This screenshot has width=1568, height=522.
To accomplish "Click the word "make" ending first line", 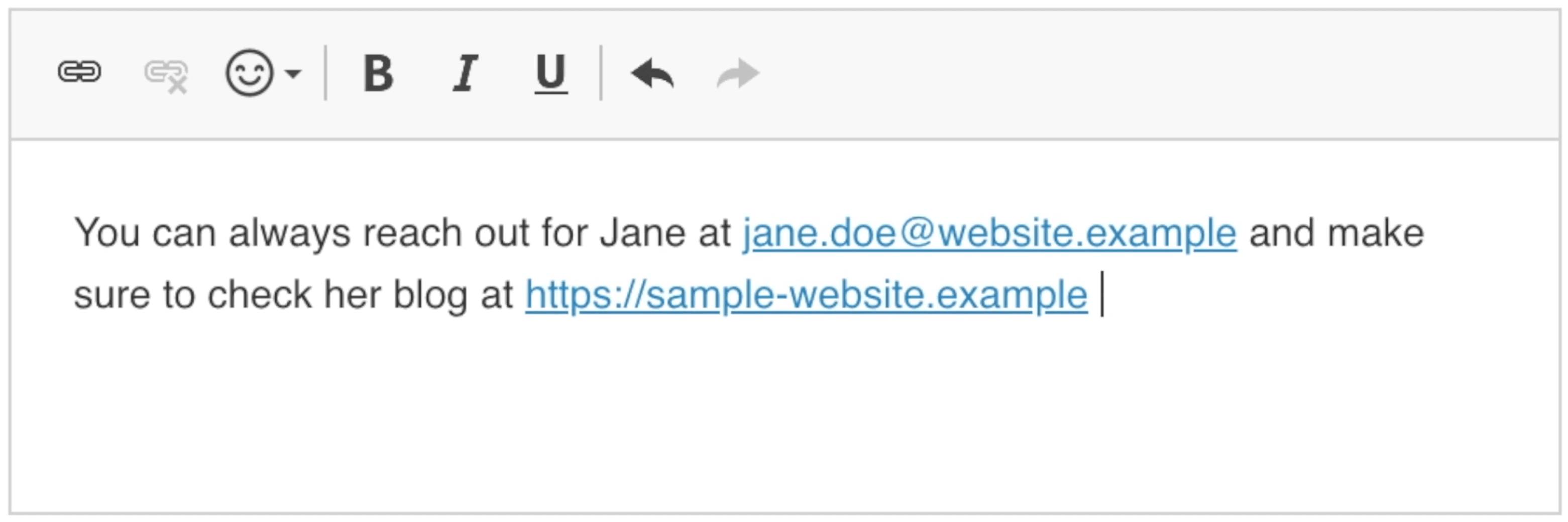I will pyautogui.click(x=1376, y=233).
